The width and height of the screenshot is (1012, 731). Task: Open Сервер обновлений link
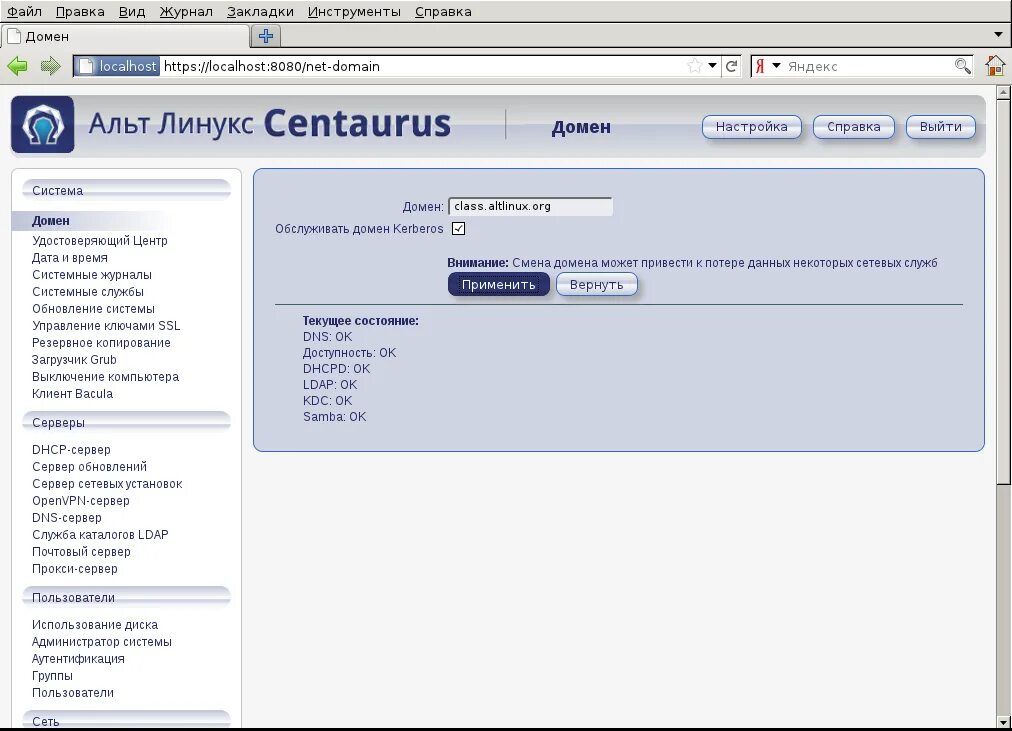click(90, 466)
